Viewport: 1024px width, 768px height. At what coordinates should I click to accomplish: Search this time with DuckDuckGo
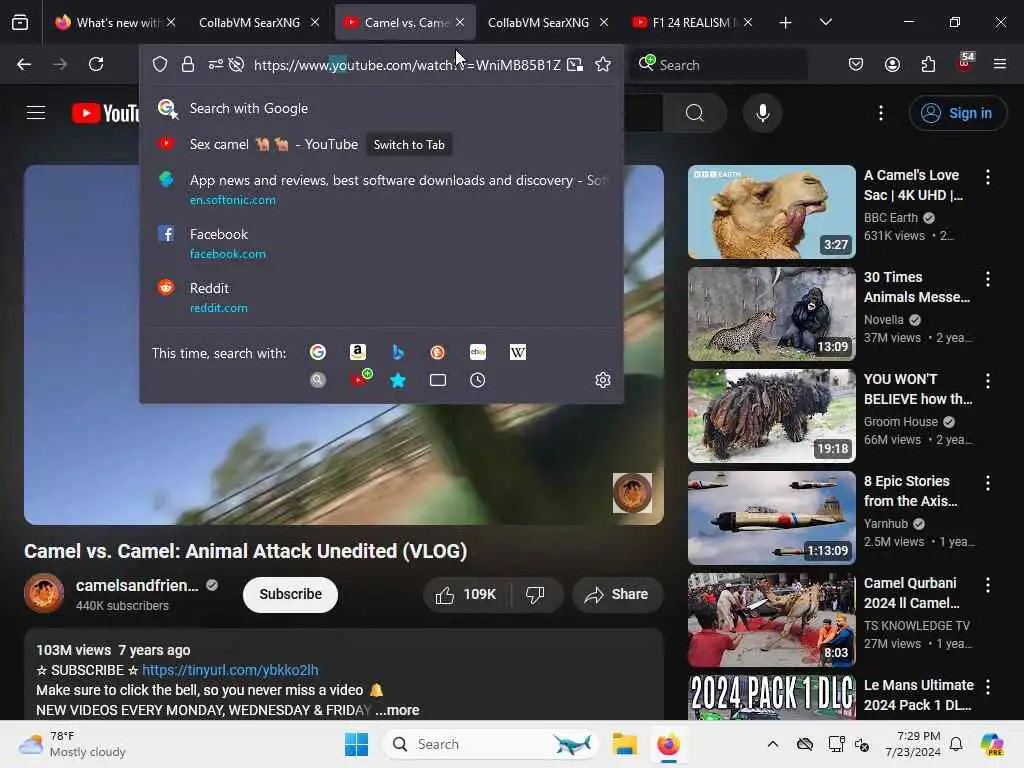coord(438,353)
